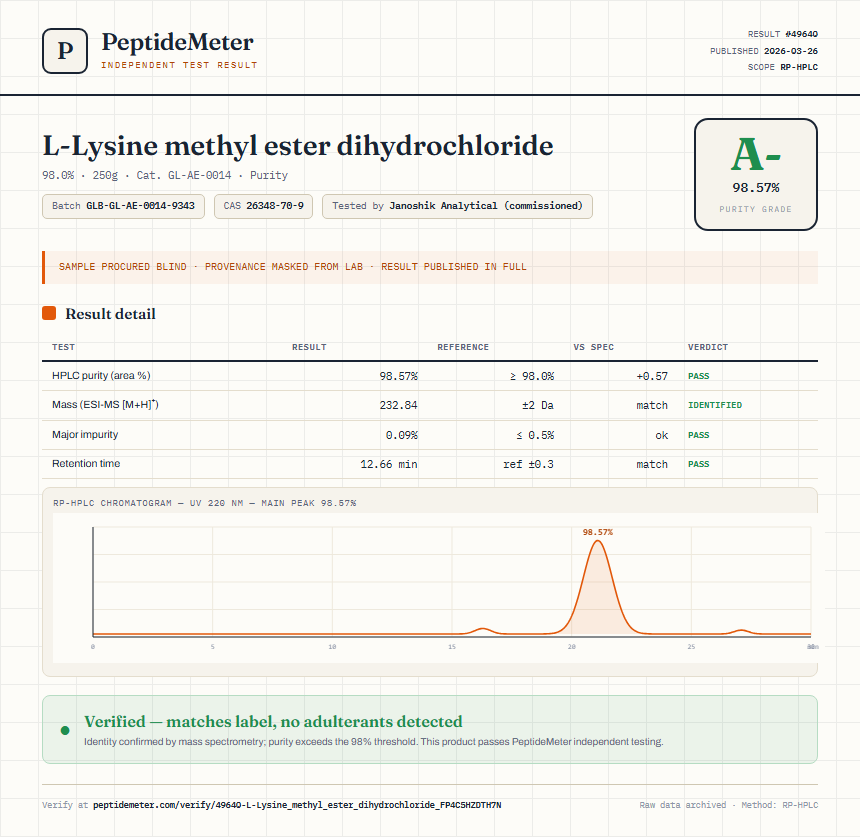Screen dimensions: 860x837
Task: Click the HPLC purity (area %) row label
Action: (101, 376)
